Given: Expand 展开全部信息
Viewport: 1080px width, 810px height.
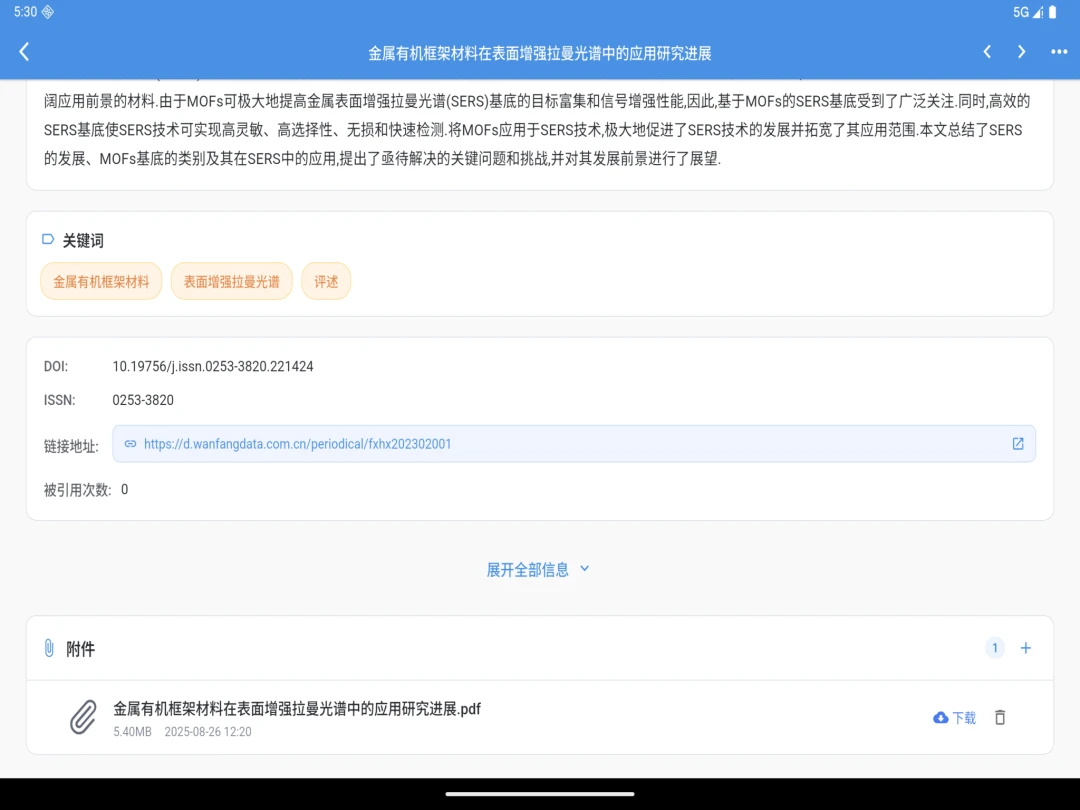Looking at the screenshot, I should (538, 570).
